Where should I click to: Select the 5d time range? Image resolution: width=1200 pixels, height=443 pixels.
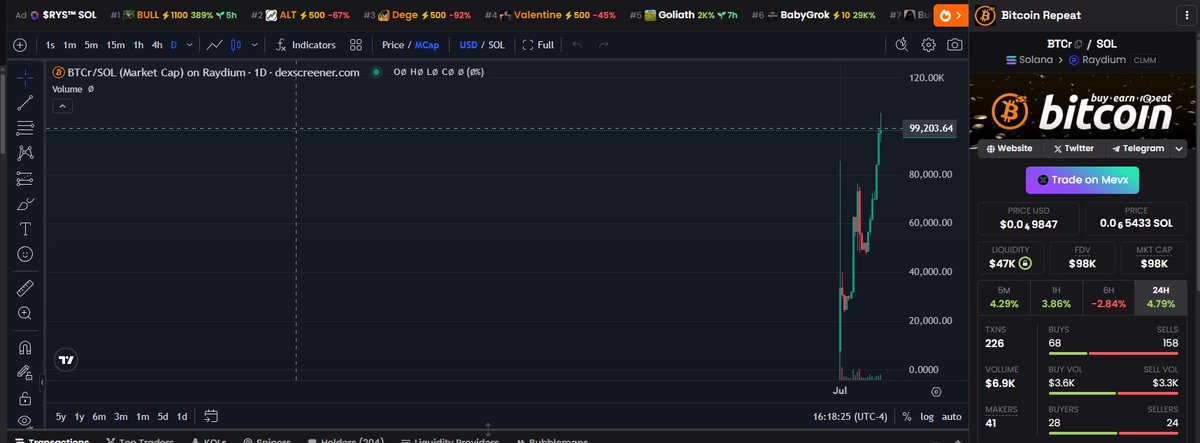(162, 416)
